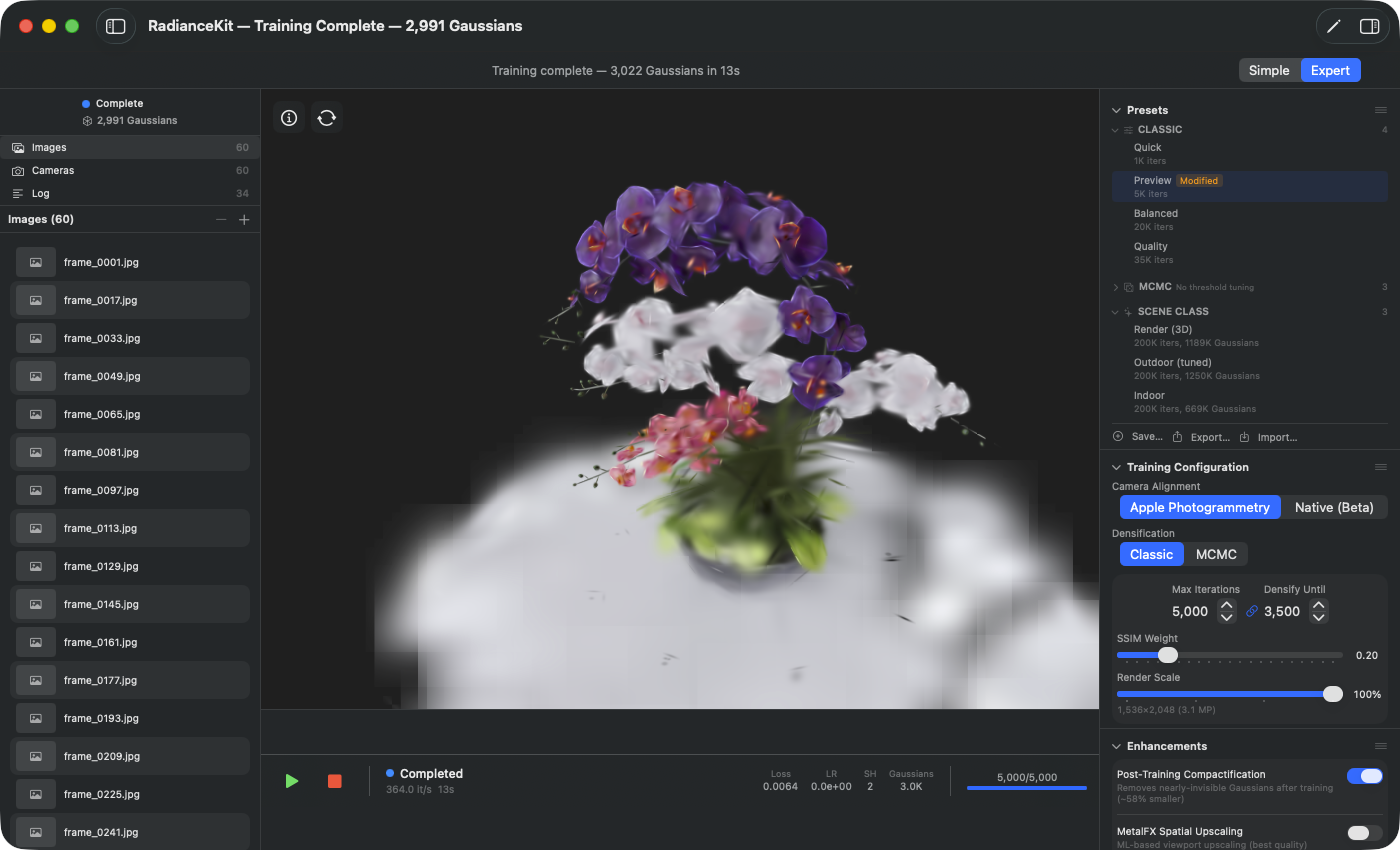Select the Quick 1K iters preset

(x=1249, y=154)
